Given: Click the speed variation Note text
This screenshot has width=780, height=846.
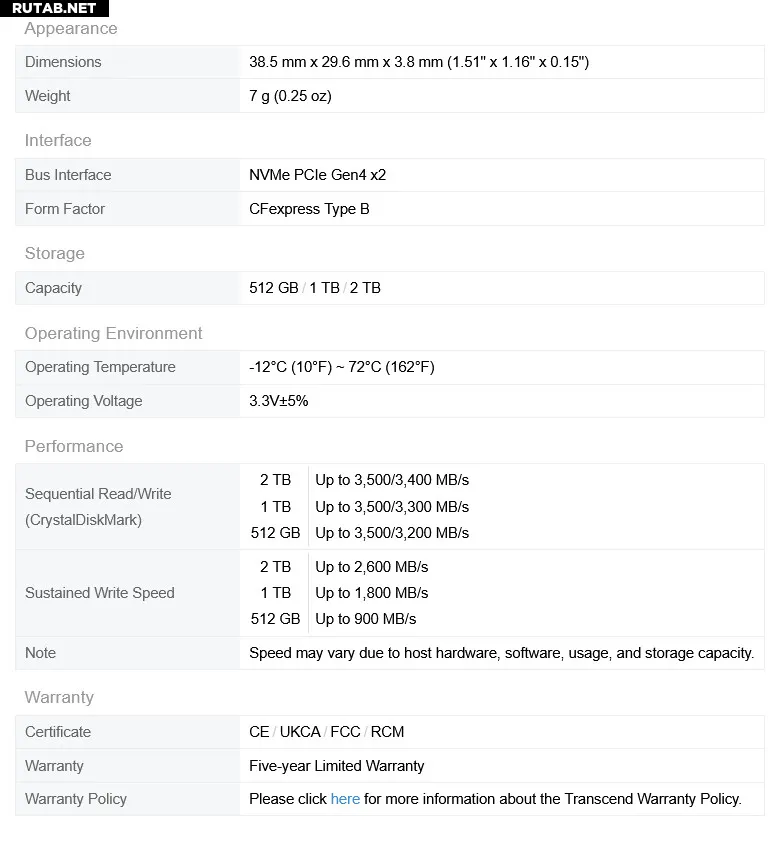Looking at the screenshot, I should click(x=501, y=653).
